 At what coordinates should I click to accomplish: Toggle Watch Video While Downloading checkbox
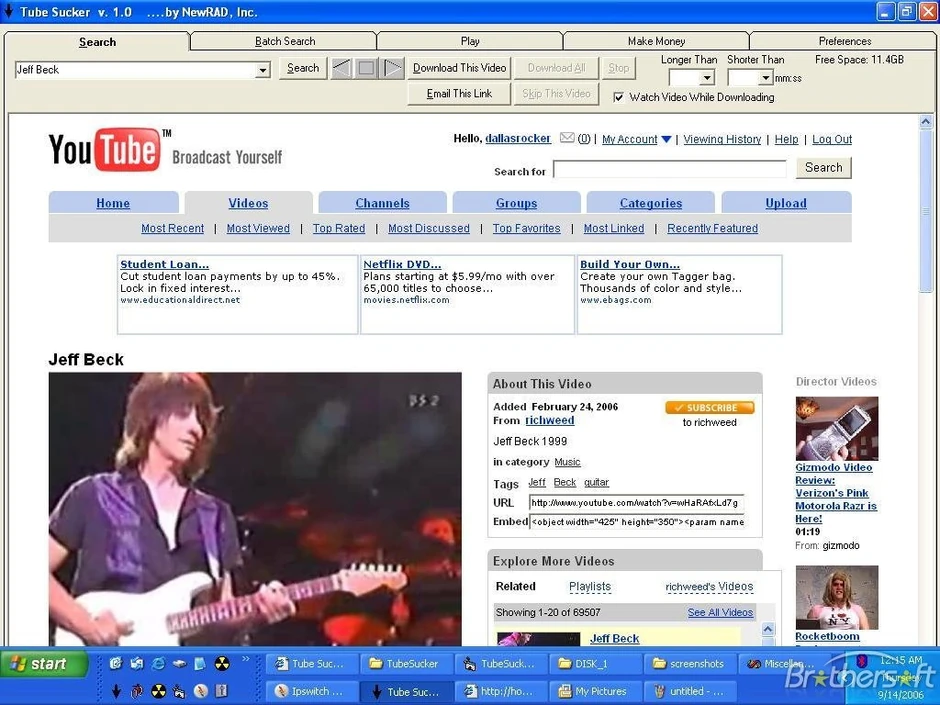(x=619, y=97)
